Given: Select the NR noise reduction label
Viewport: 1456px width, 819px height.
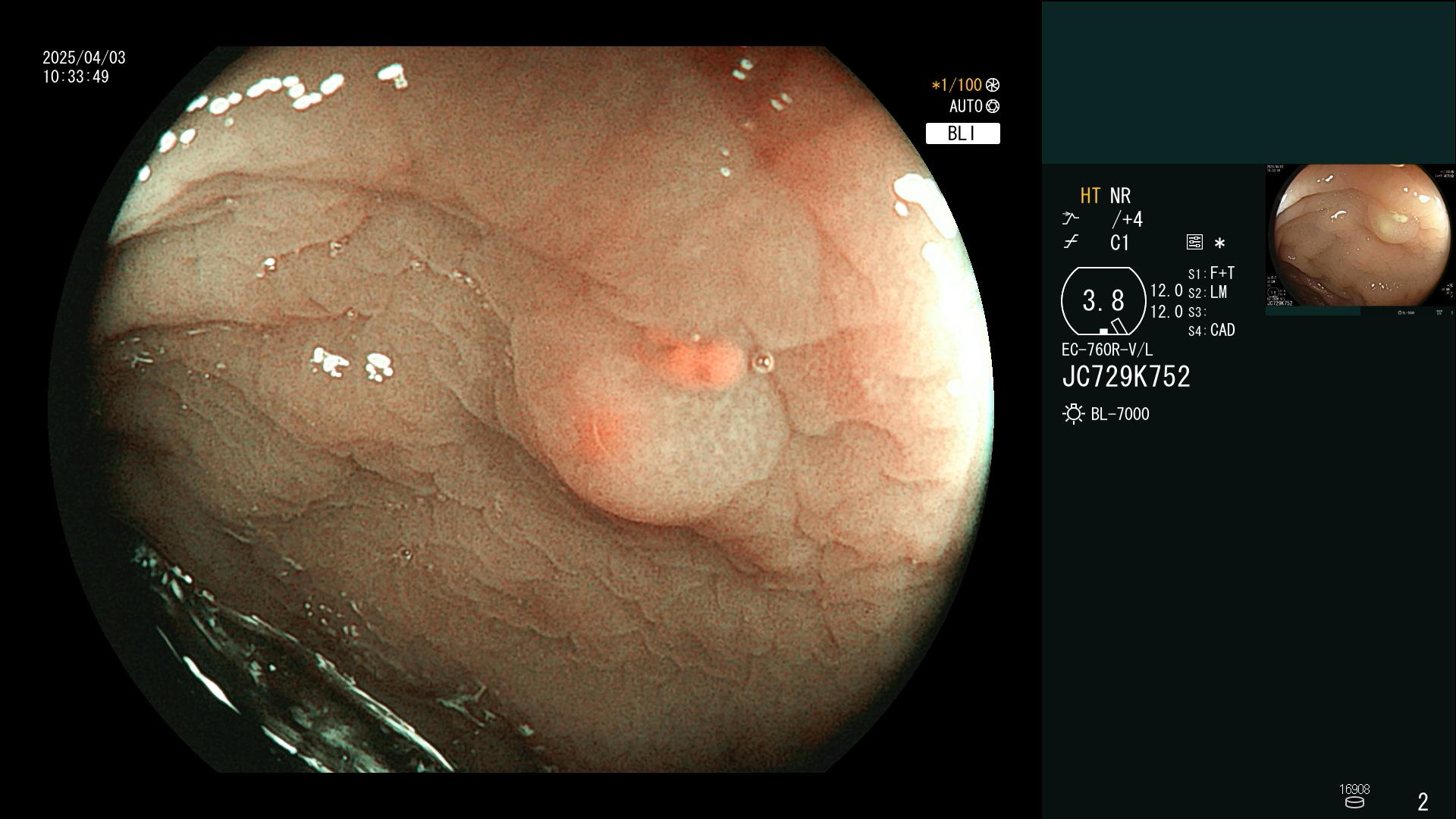Looking at the screenshot, I should tap(1120, 196).
